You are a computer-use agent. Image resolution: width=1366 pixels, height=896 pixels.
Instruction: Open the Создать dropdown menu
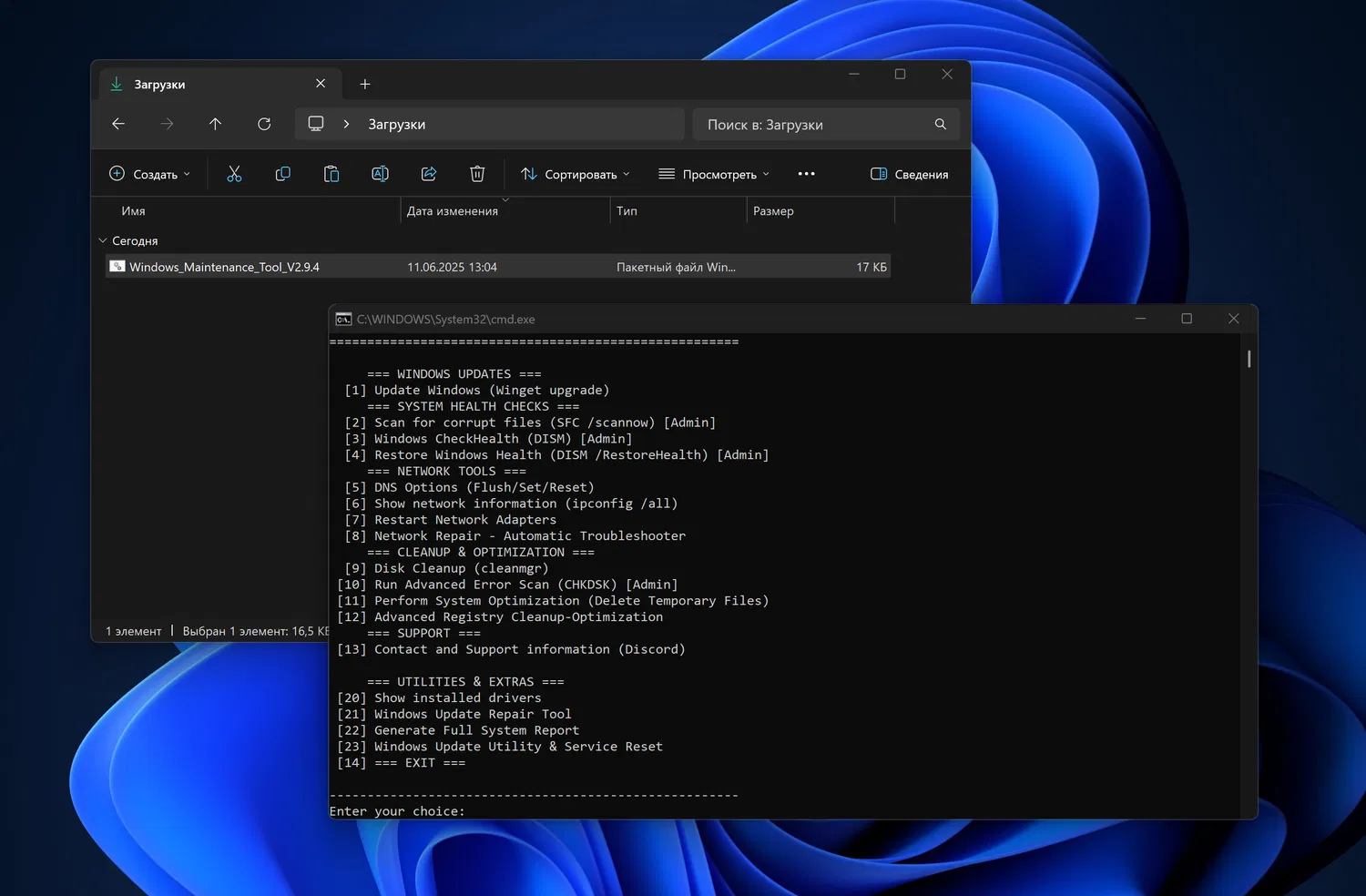tap(150, 174)
